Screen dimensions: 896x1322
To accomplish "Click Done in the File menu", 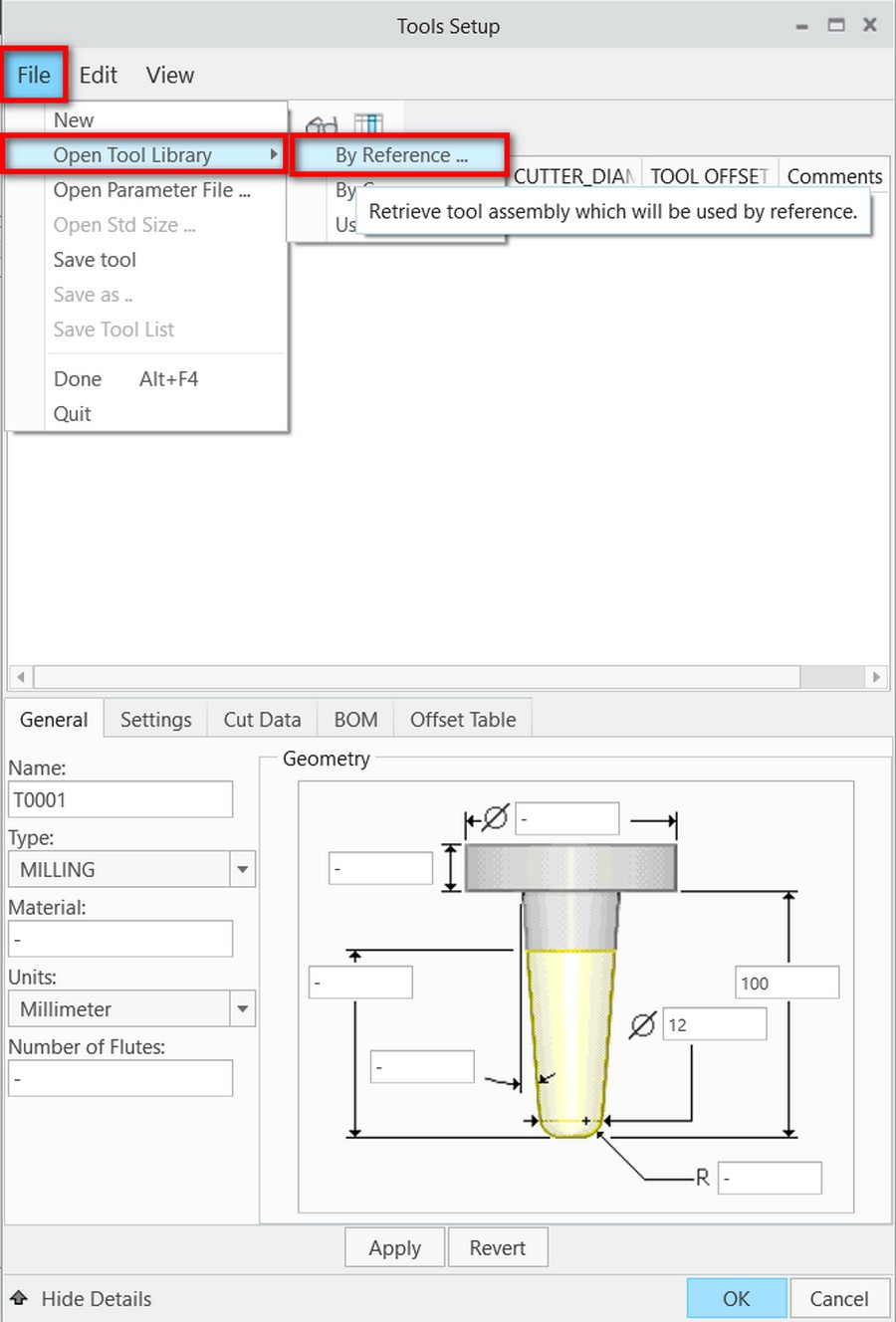I will tap(78, 379).
